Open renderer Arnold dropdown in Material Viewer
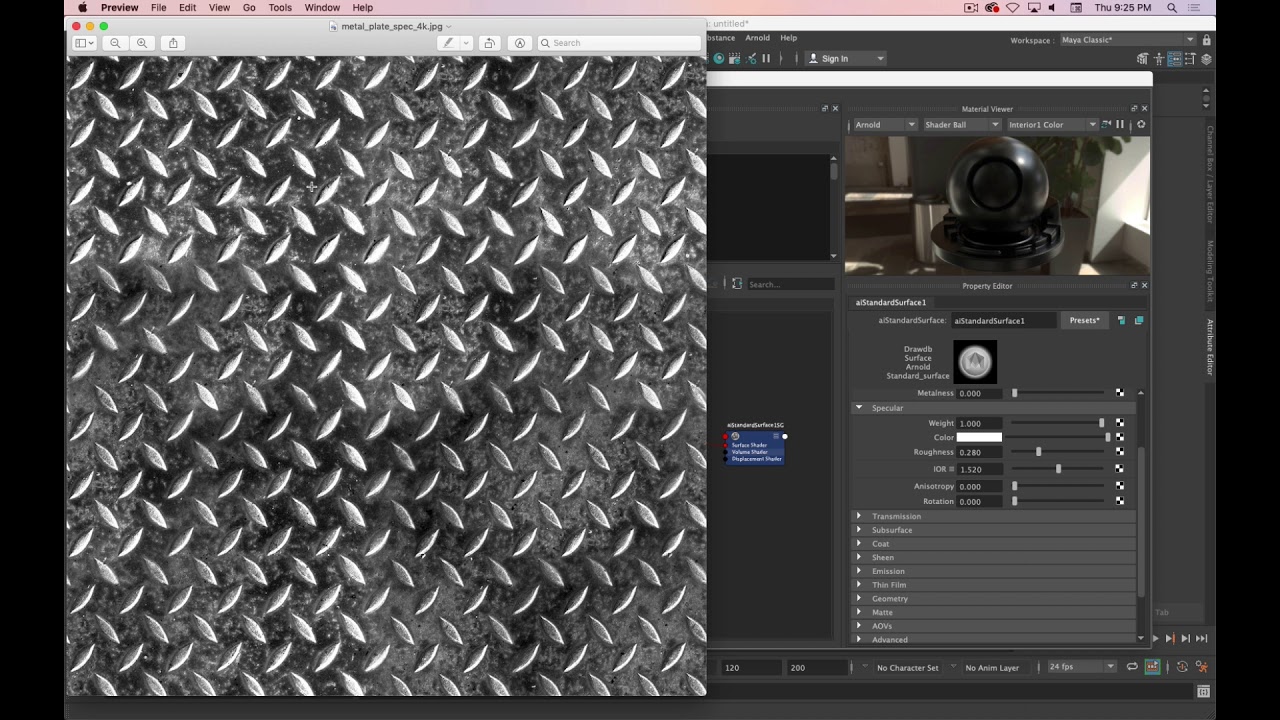1280x720 pixels. pyautogui.click(x=884, y=125)
